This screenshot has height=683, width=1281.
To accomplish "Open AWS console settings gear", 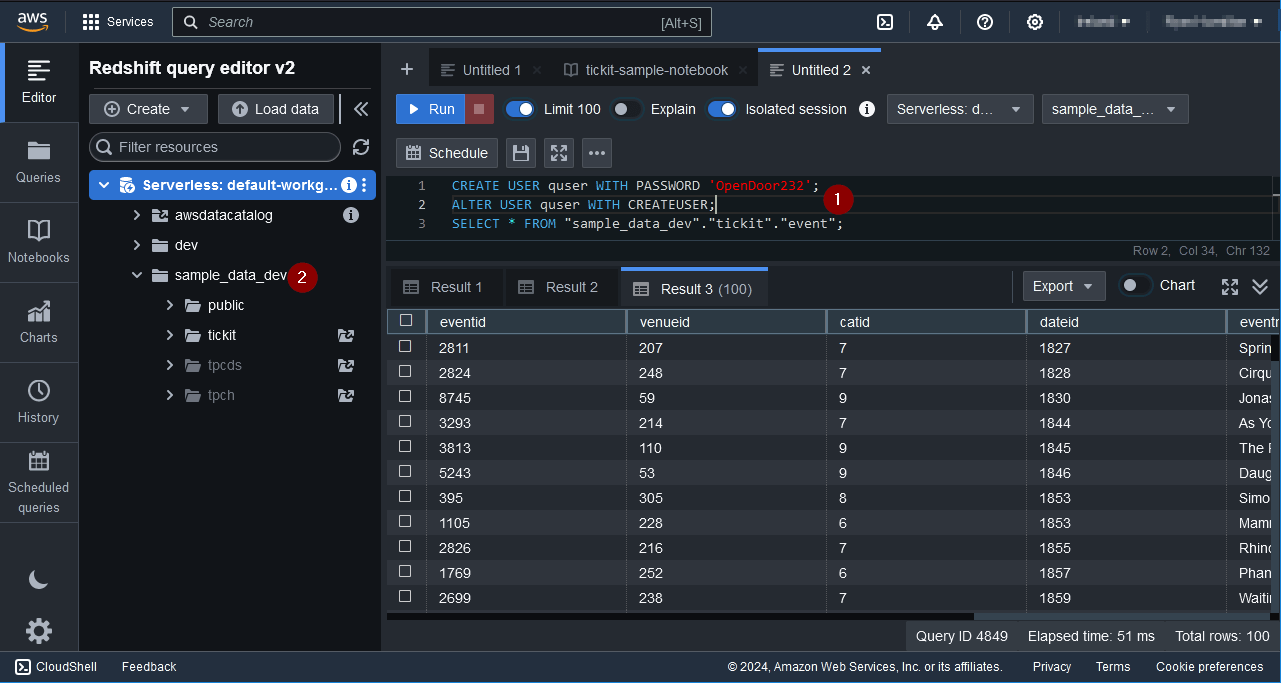I will point(1035,22).
